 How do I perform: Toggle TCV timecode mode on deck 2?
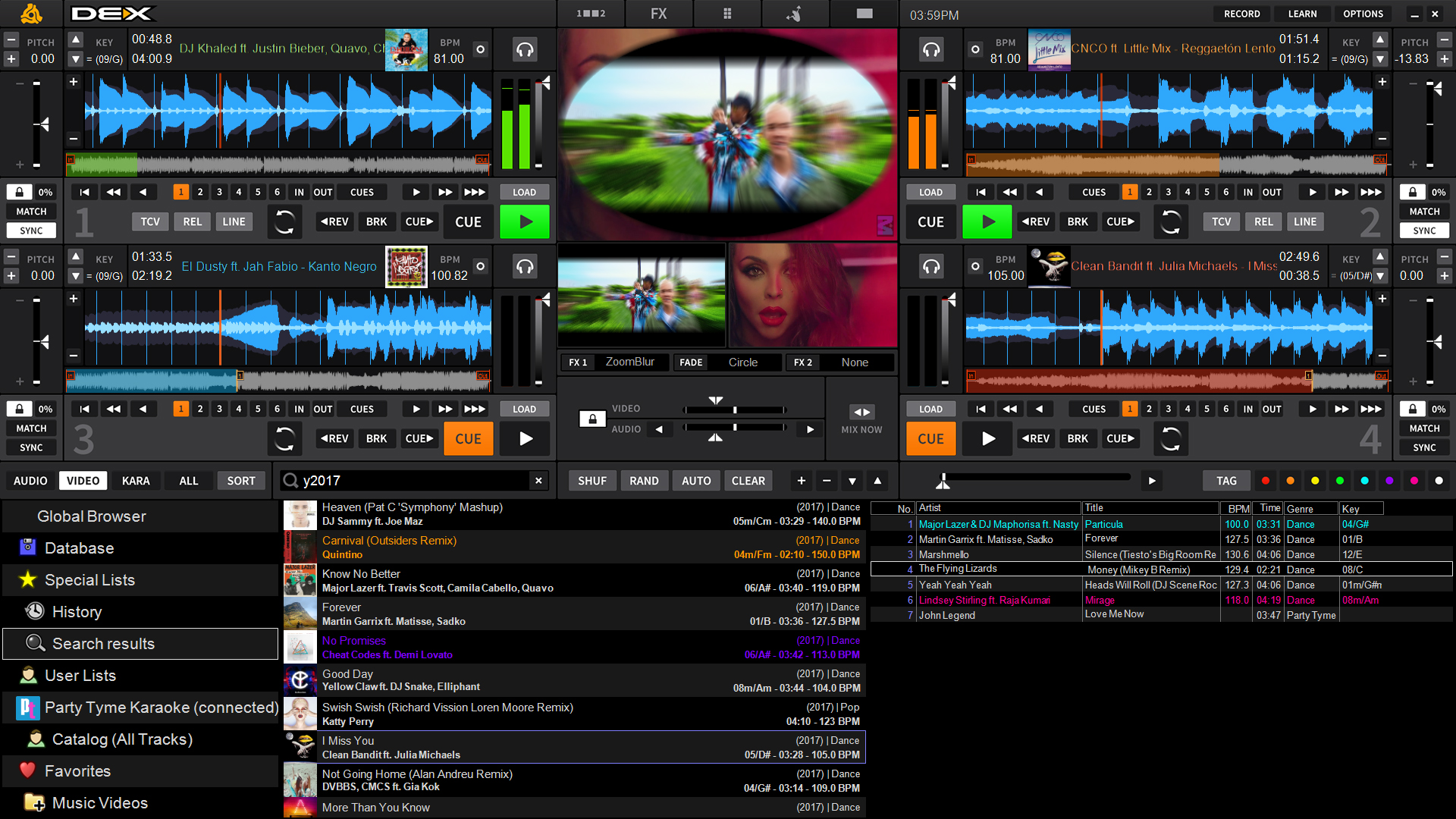1221,221
